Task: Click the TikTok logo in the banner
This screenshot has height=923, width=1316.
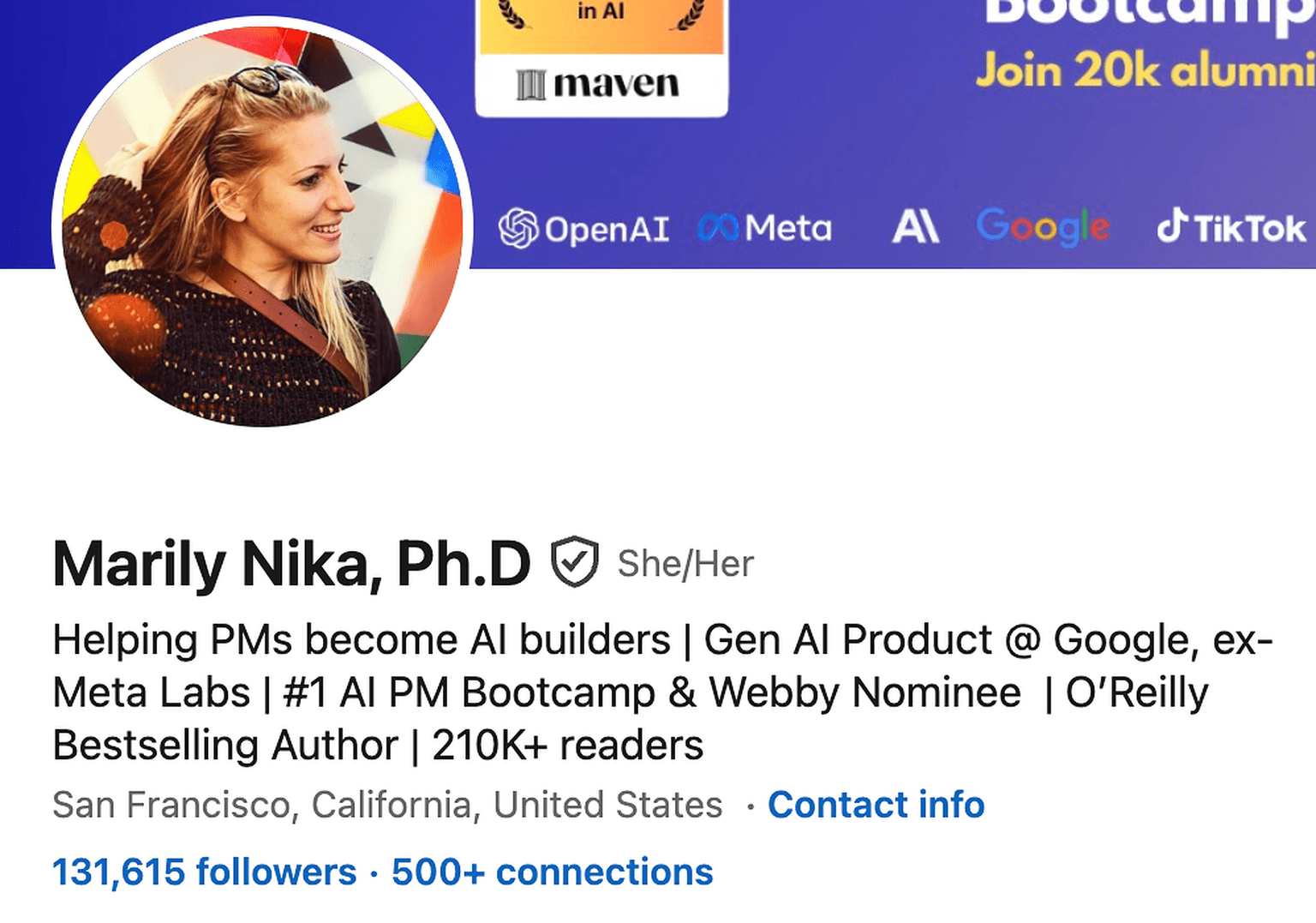Action: pos(1231,227)
